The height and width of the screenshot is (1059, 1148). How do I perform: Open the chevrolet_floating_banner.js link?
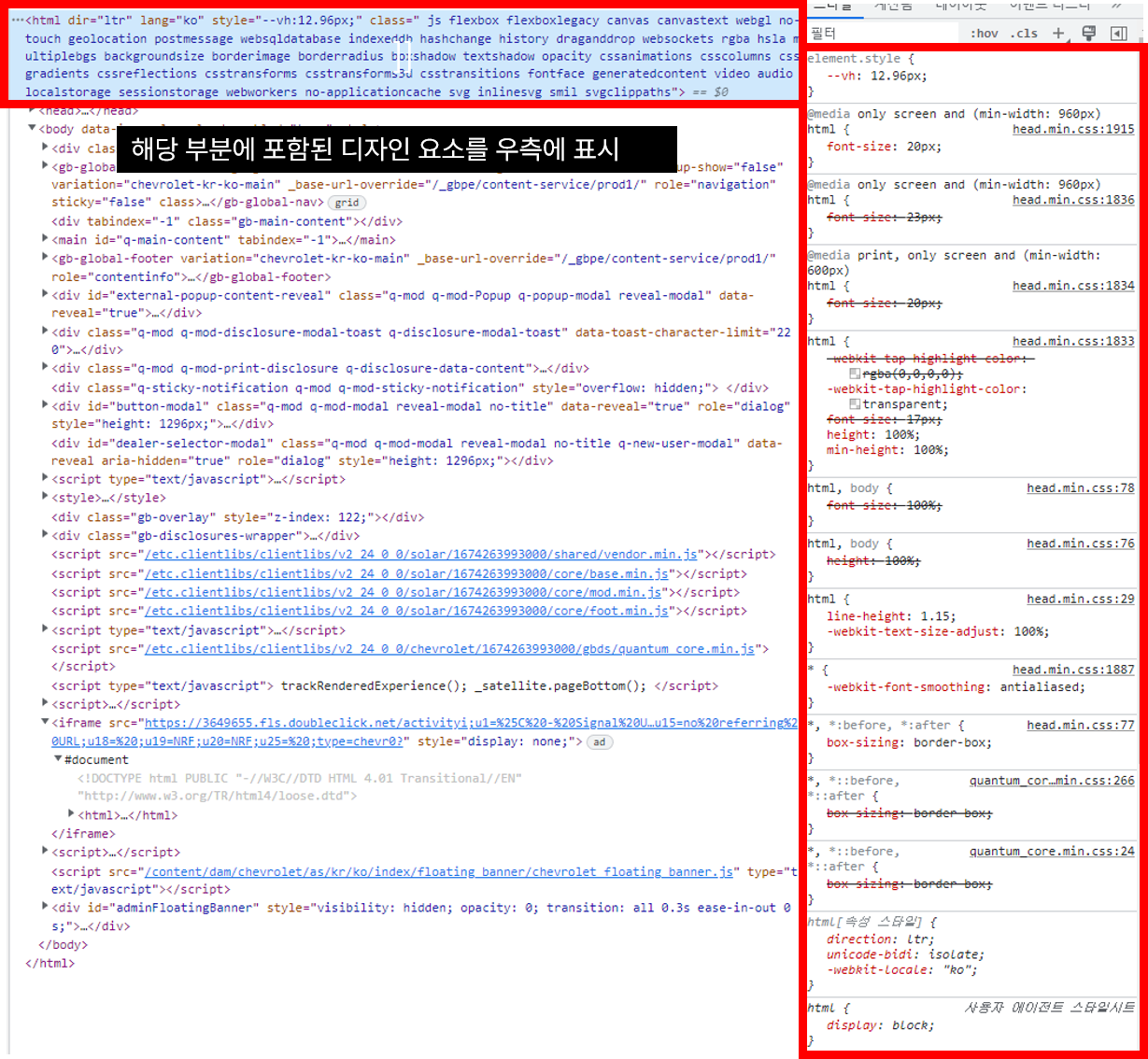[439, 872]
